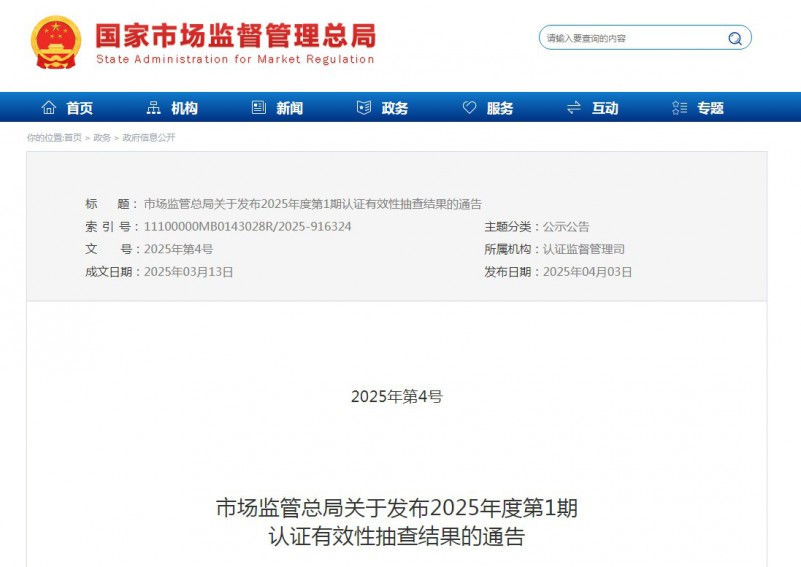This screenshot has height=567, width=801.
Task: Click the 国家市场监督管理总局 site title
Action: pos(235,35)
